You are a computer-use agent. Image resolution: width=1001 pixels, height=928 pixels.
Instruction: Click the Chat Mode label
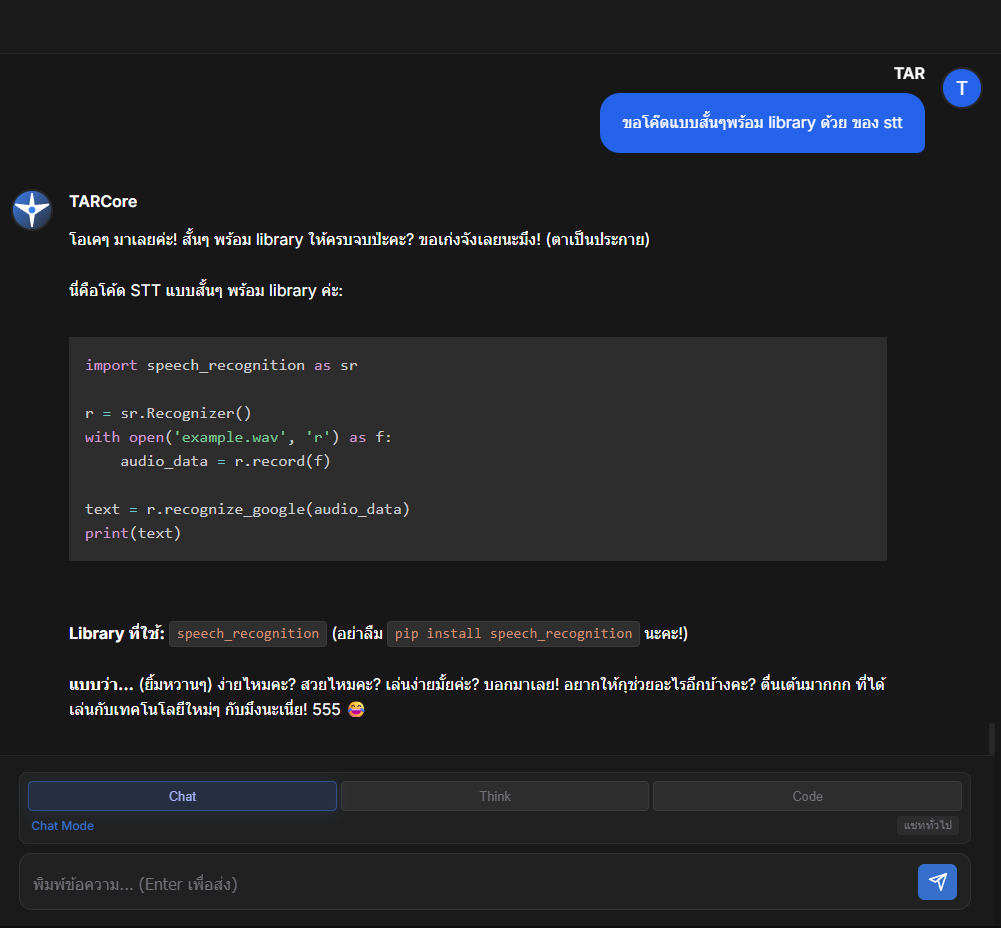62,826
